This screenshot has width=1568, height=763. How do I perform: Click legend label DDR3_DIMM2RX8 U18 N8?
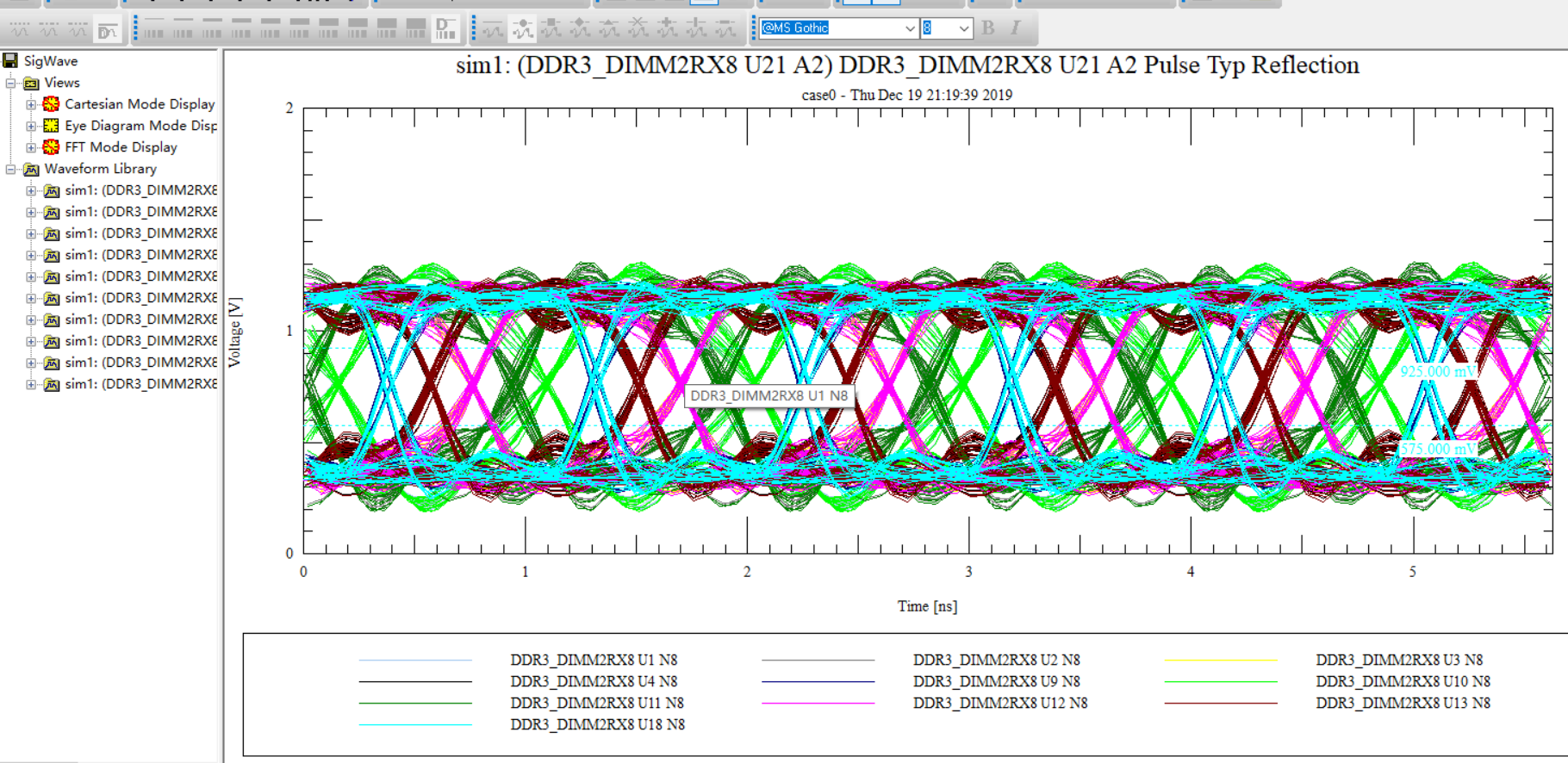tap(597, 725)
